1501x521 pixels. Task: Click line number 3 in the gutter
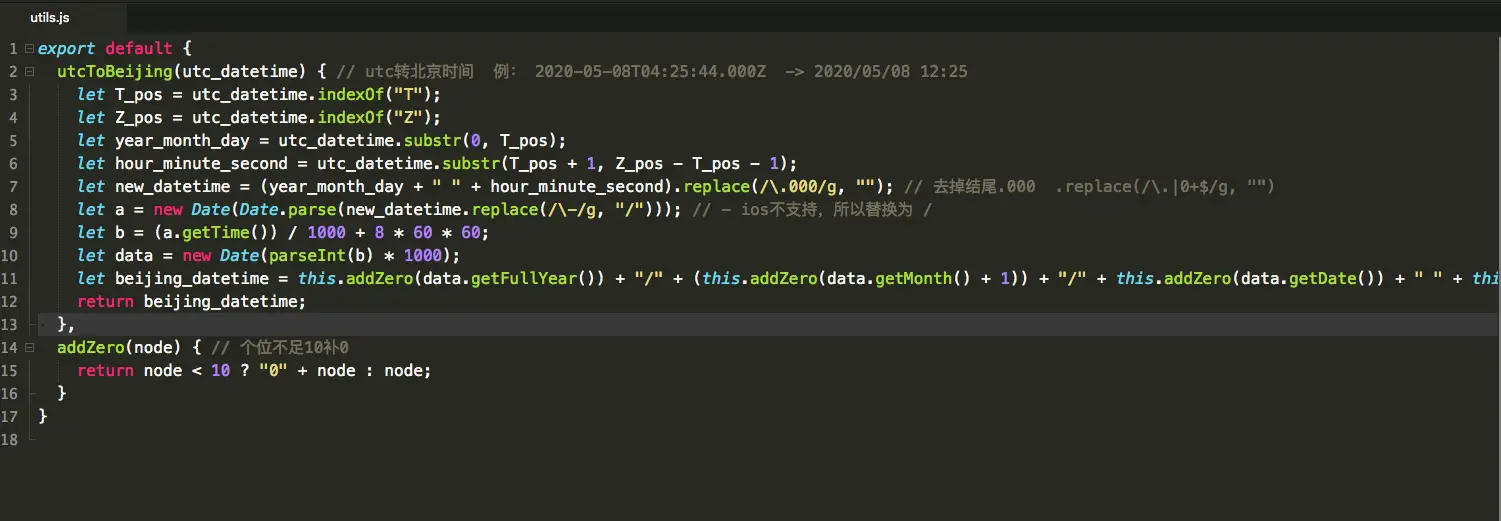[12, 94]
